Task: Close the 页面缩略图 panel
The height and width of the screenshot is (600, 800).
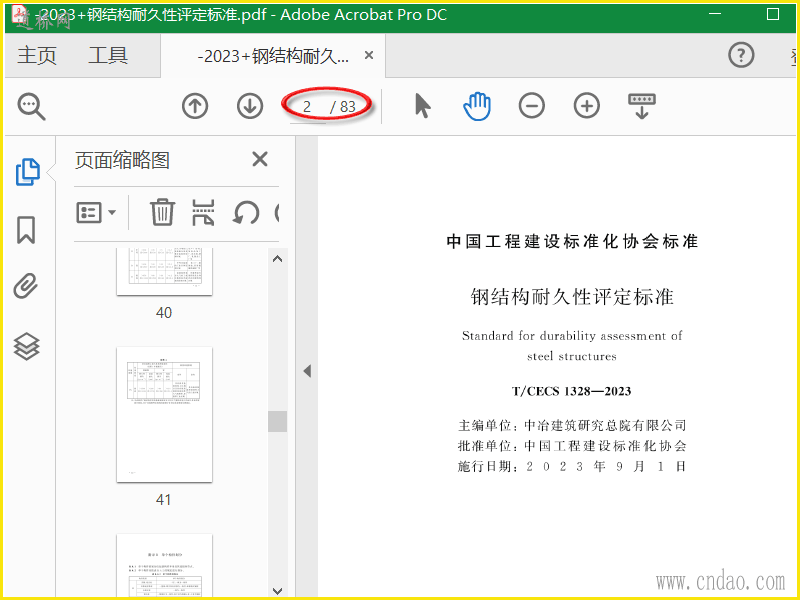Action: (260, 159)
